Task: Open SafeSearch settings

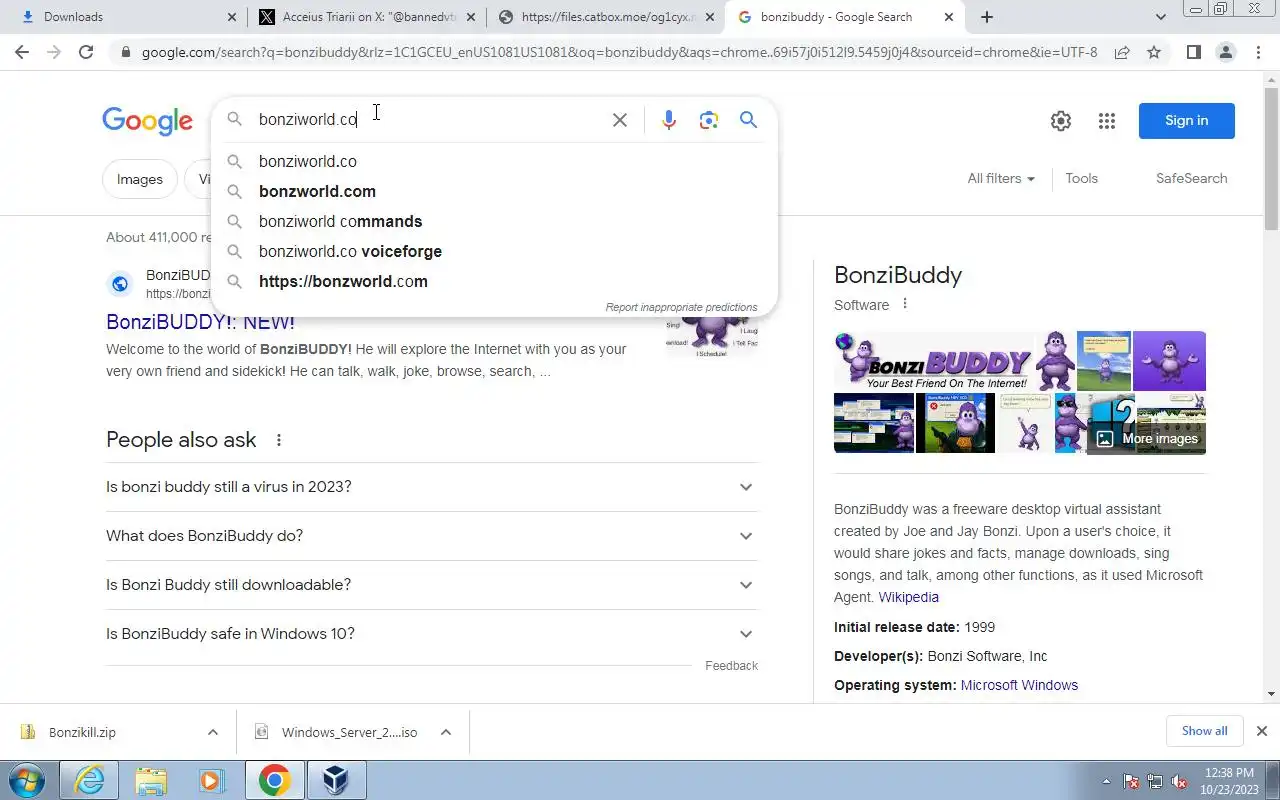Action: pyautogui.click(x=1191, y=178)
